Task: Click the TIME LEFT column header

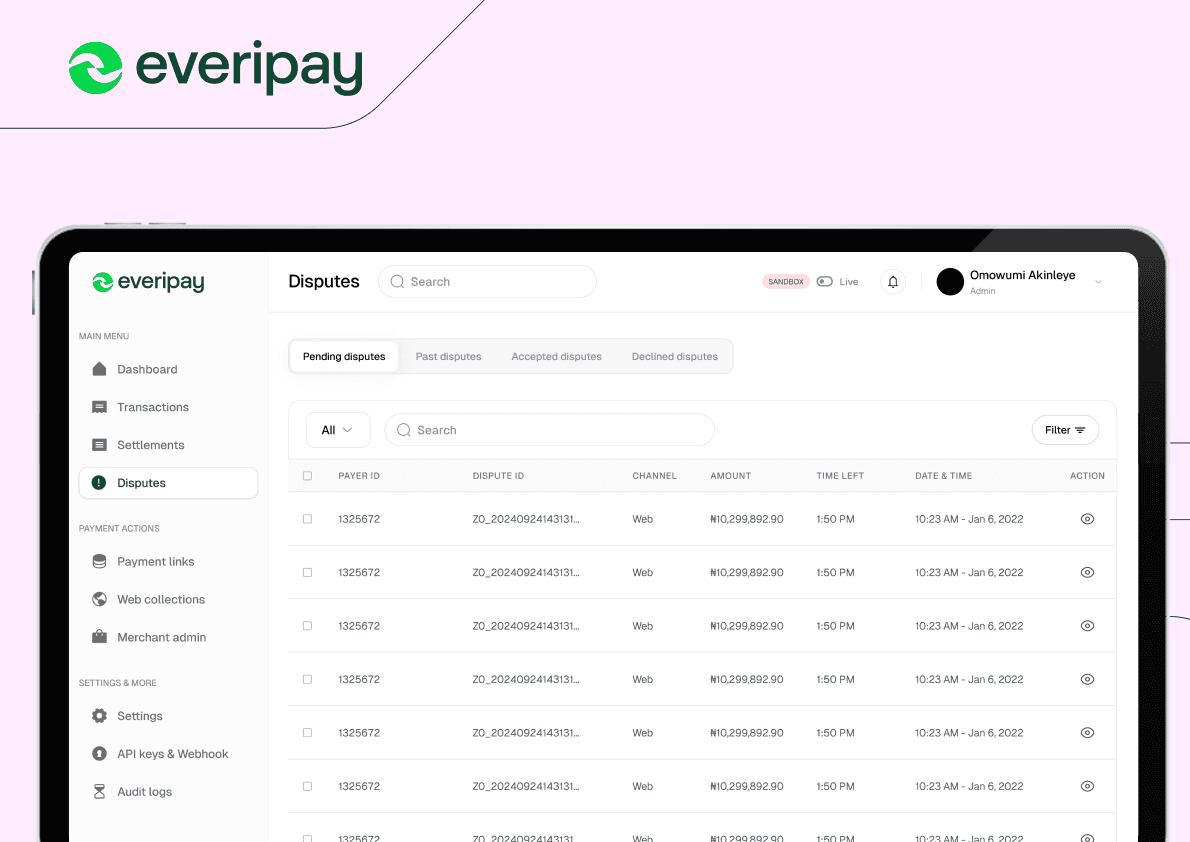Action: point(840,476)
